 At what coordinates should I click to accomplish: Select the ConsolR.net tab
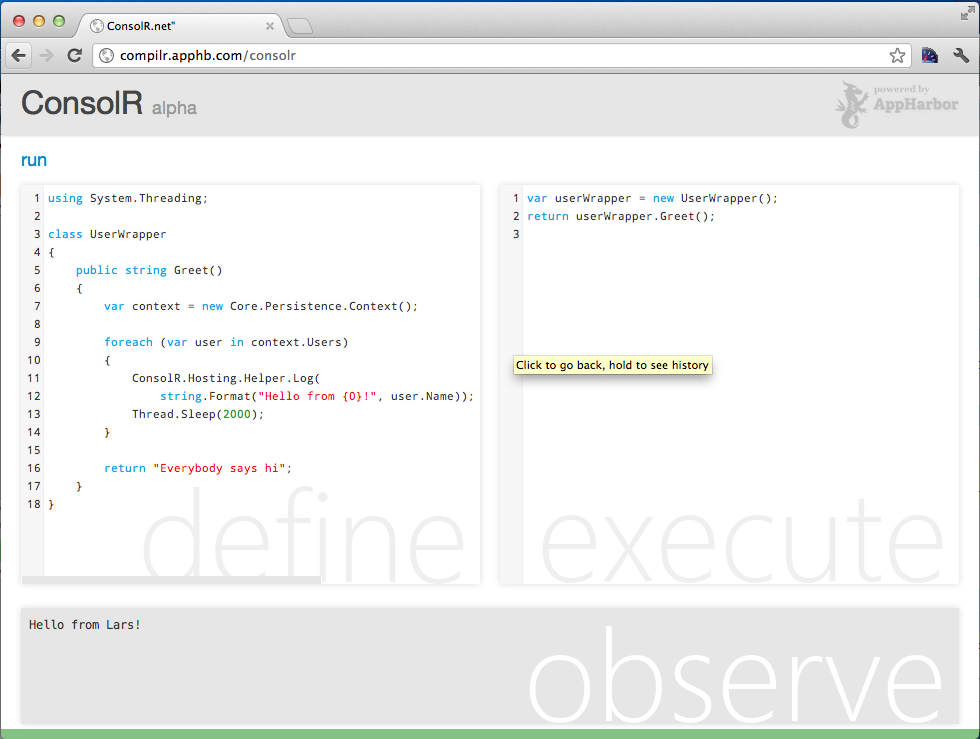[181, 26]
